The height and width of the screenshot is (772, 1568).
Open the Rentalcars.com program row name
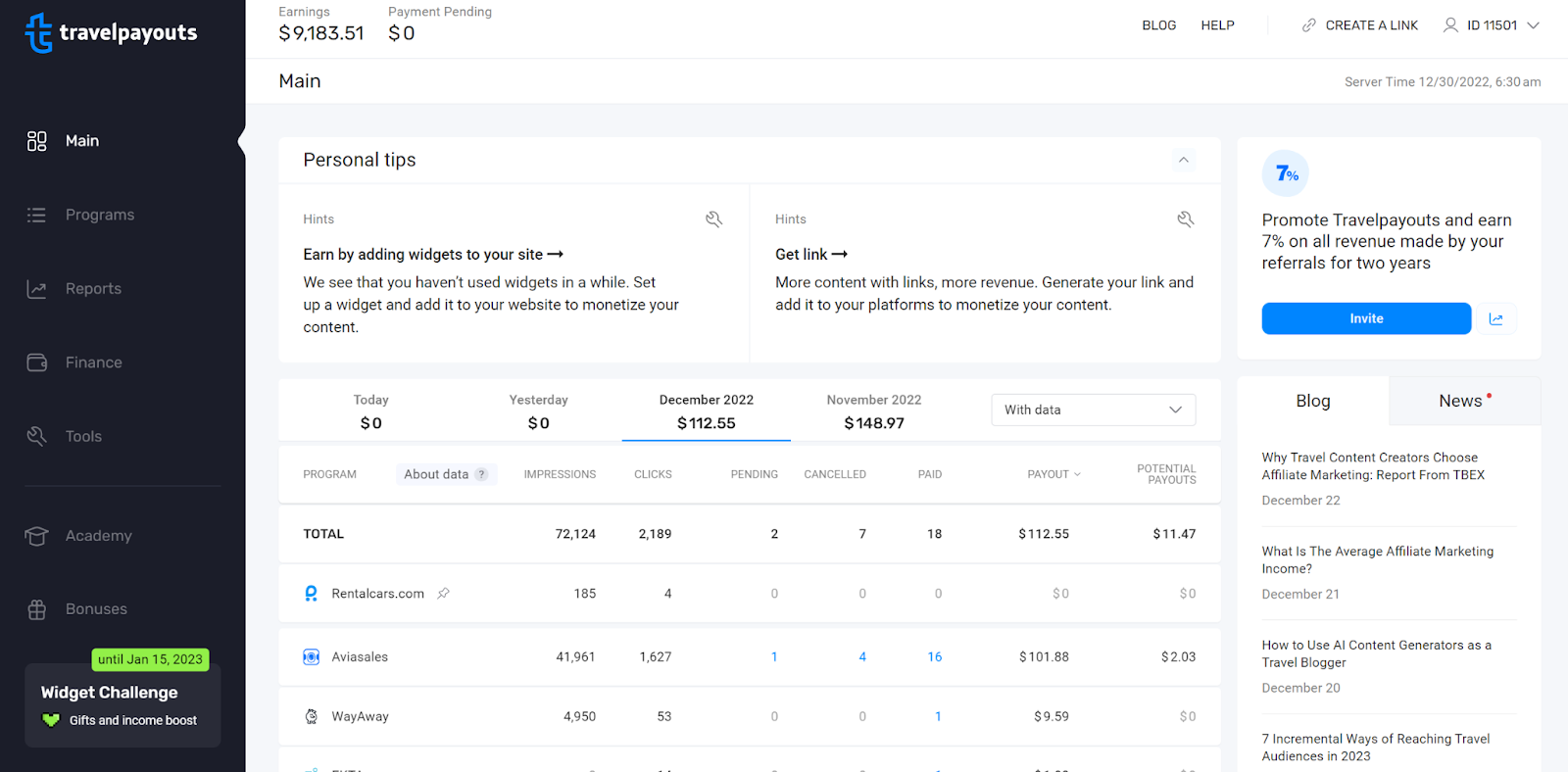[377, 594]
